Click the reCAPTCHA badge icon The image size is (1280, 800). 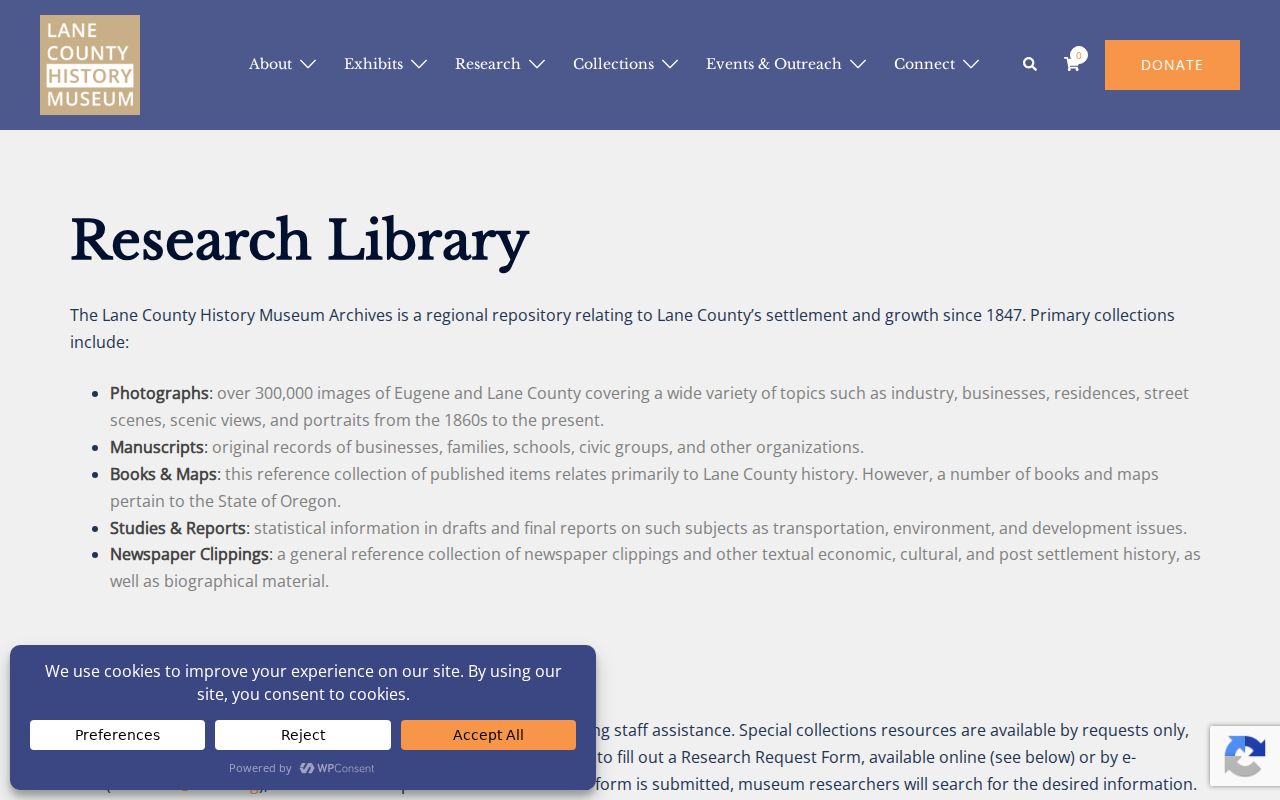(1244, 756)
